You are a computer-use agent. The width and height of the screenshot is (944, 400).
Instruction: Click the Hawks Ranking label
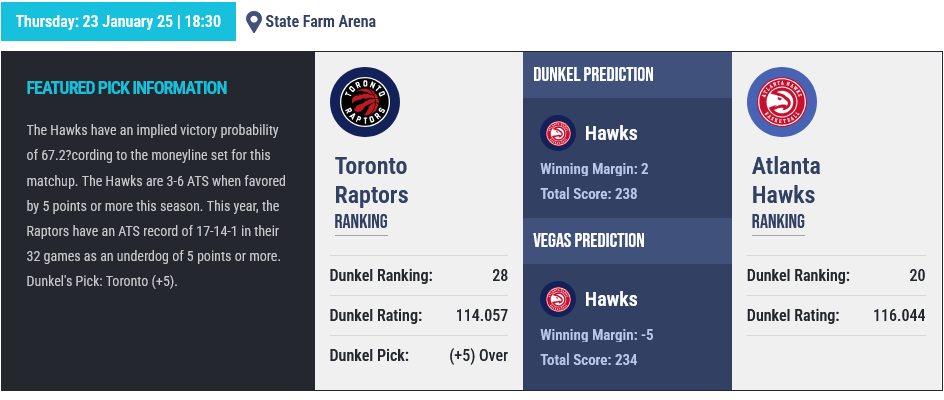778,222
